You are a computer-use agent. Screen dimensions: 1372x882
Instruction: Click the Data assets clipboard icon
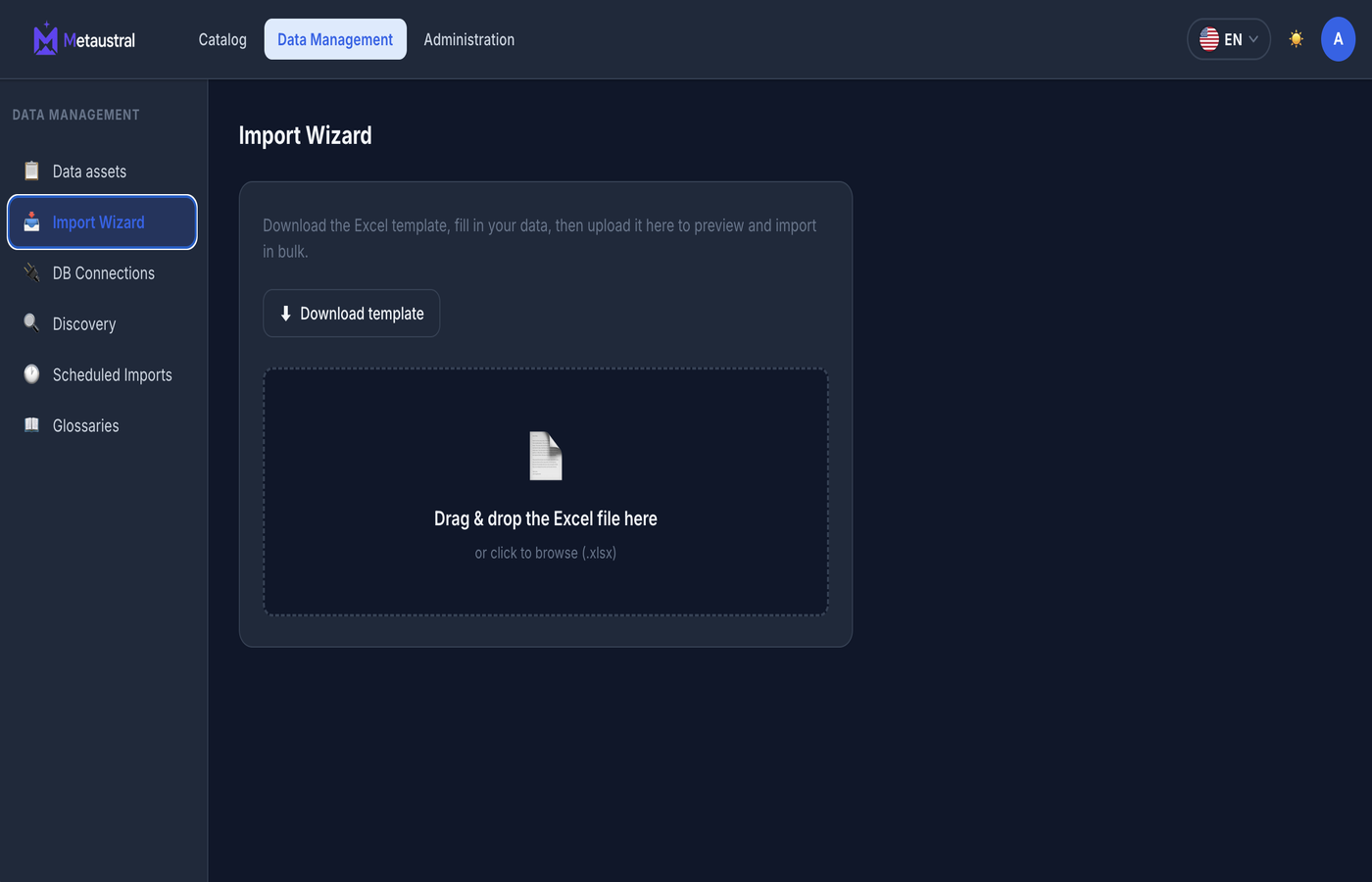pyautogui.click(x=32, y=171)
